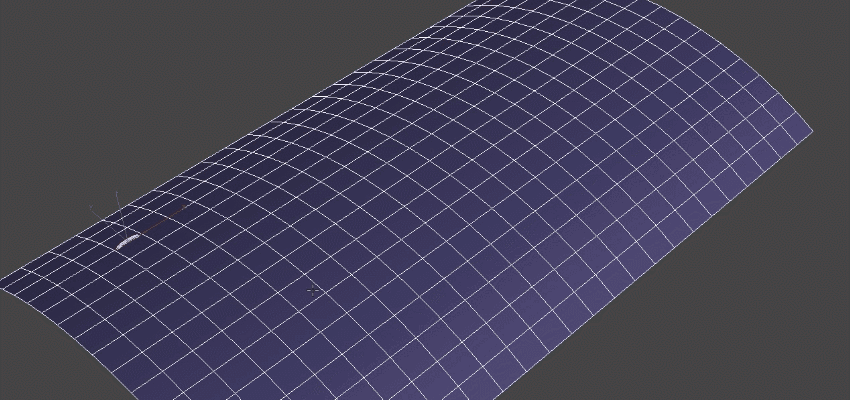Screen dimensions: 850x400
Task: Click the gizmo origin where axes meet
Action: [126, 238]
